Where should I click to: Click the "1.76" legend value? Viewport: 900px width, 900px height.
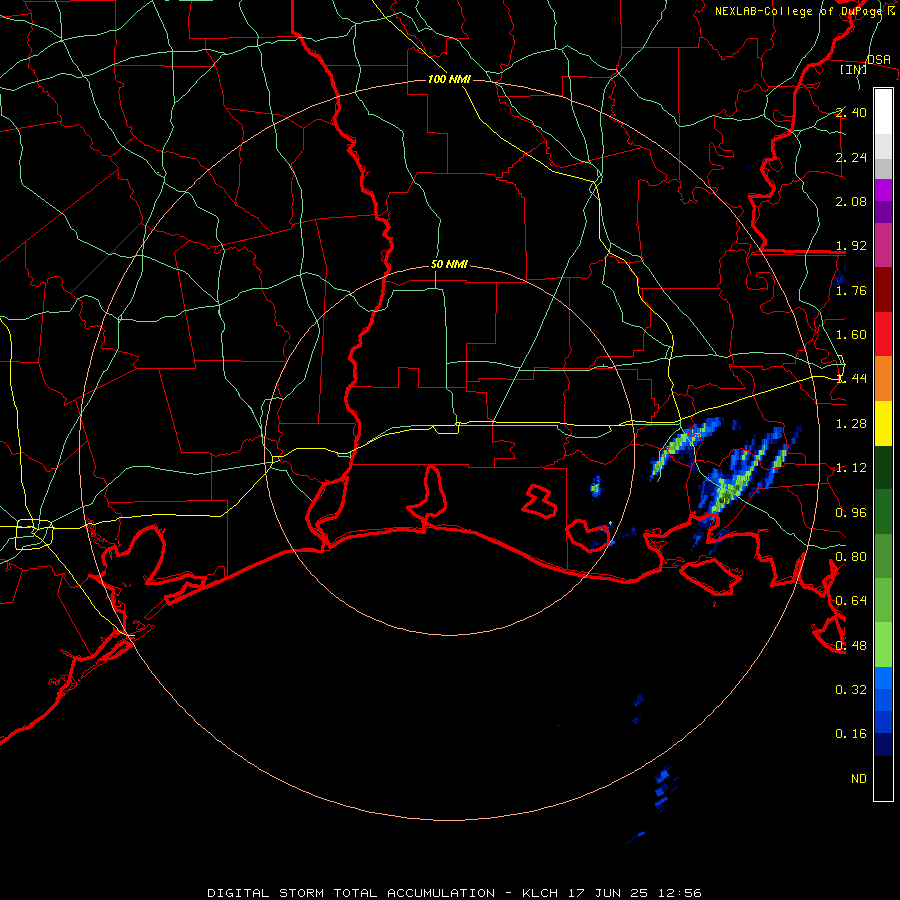click(x=851, y=290)
